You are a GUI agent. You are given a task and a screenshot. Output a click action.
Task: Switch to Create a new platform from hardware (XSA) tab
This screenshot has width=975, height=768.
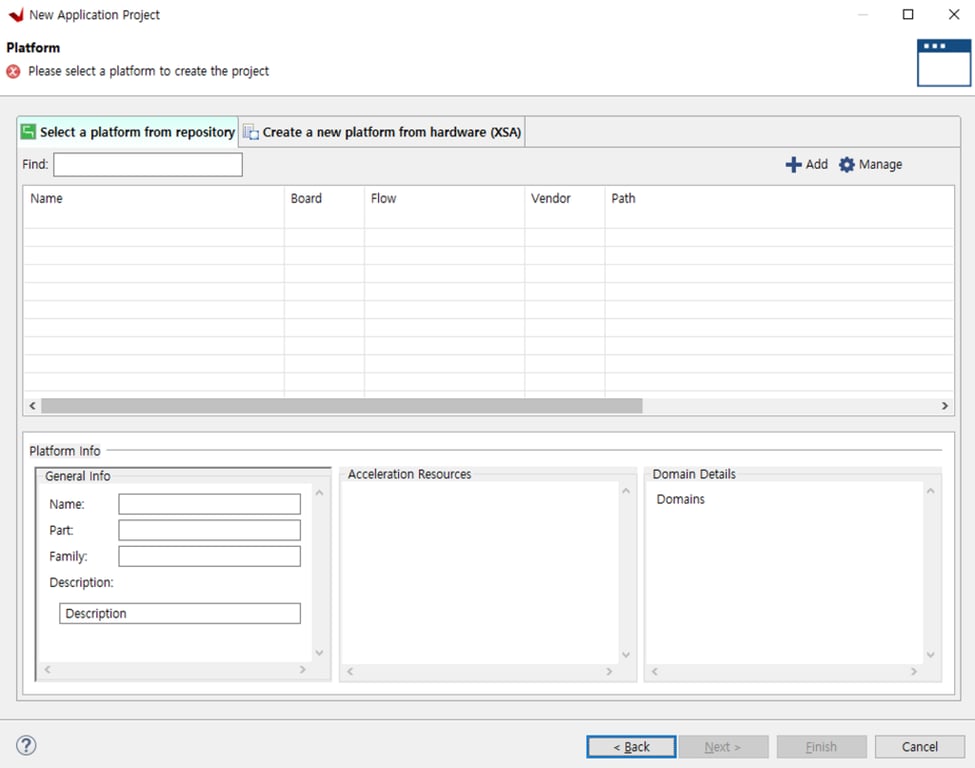(382, 132)
